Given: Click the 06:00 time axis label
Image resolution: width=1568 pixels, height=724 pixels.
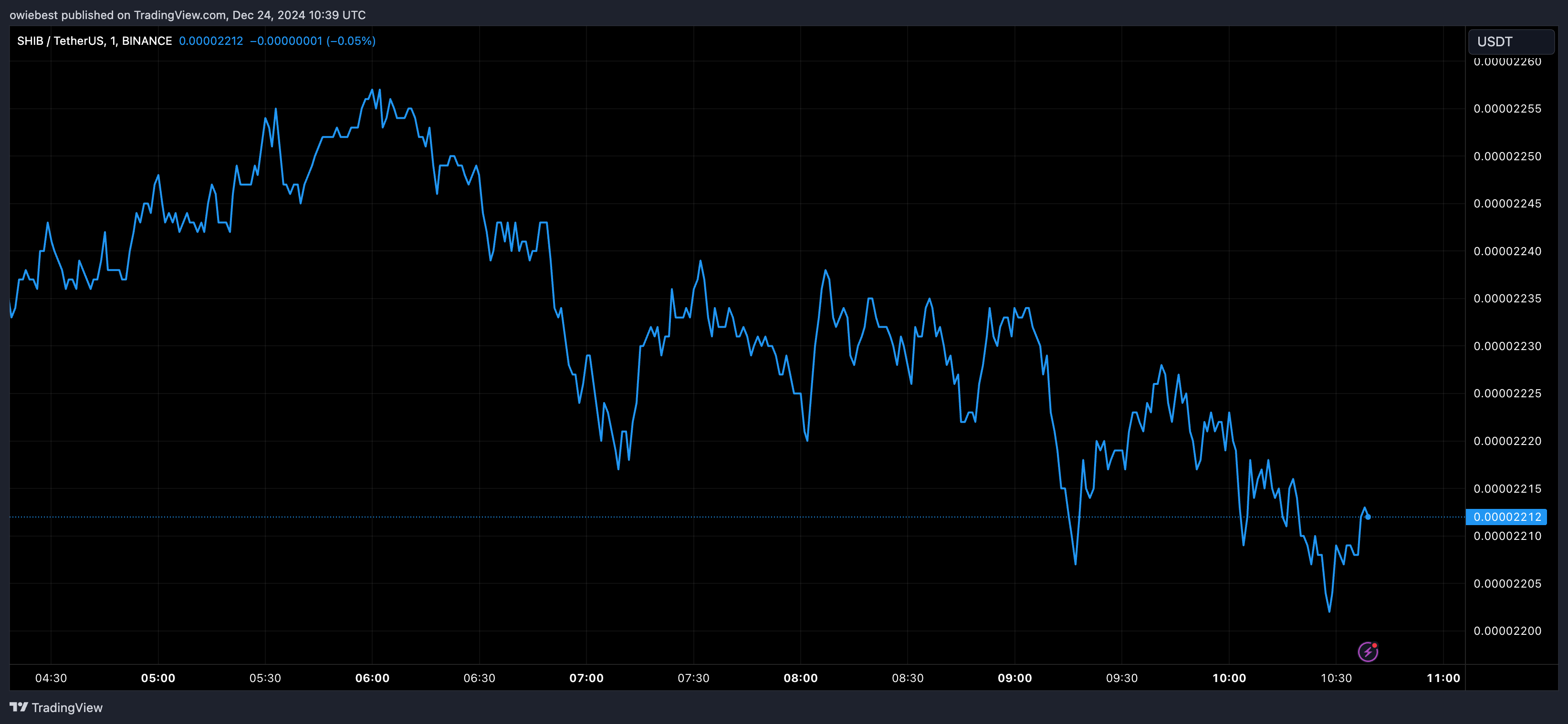Looking at the screenshot, I should tap(372, 678).
